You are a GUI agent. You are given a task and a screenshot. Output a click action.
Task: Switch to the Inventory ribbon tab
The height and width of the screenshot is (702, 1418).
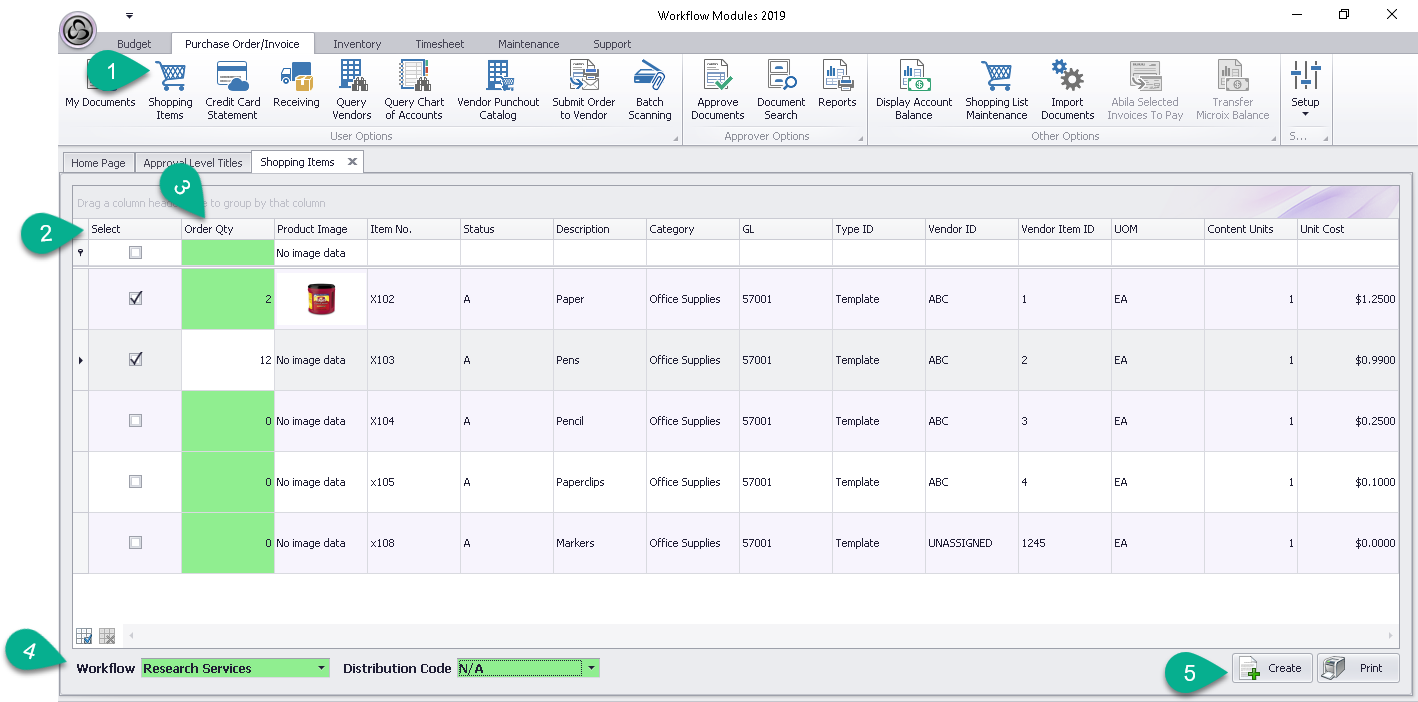click(357, 44)
